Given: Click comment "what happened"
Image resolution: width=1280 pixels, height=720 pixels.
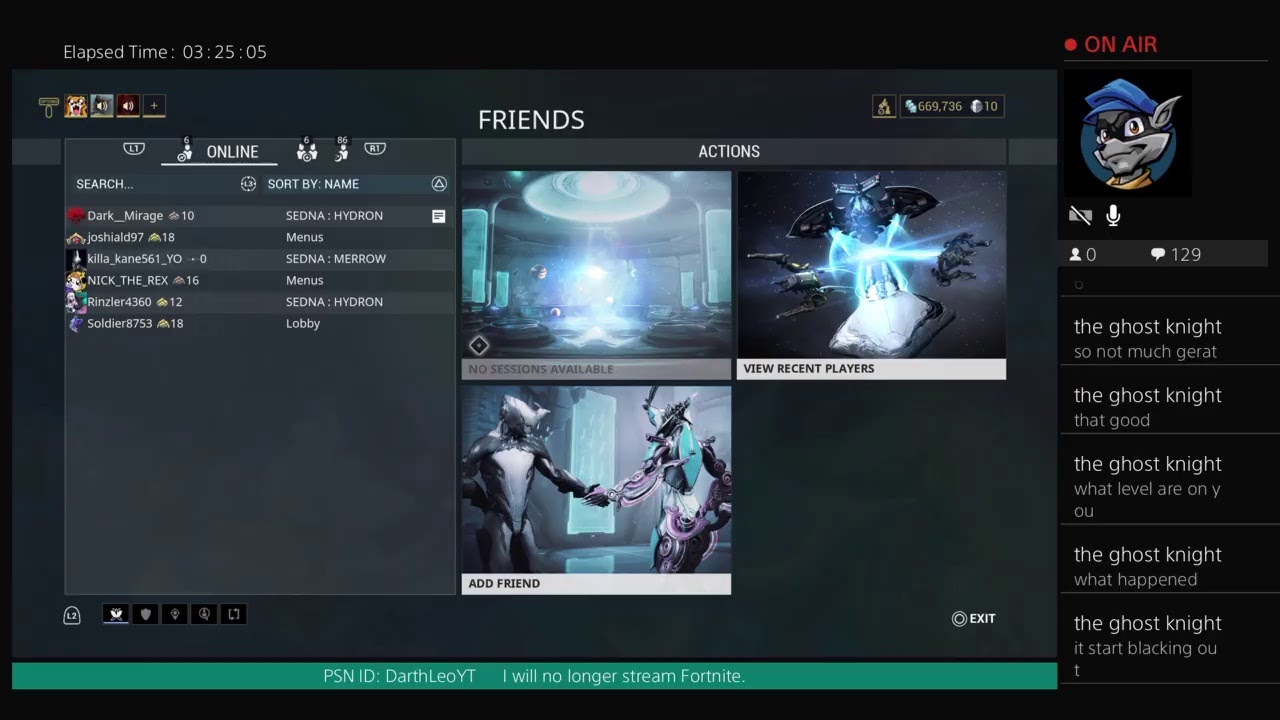Looking at the screenshot, I should coord(1135,580).
